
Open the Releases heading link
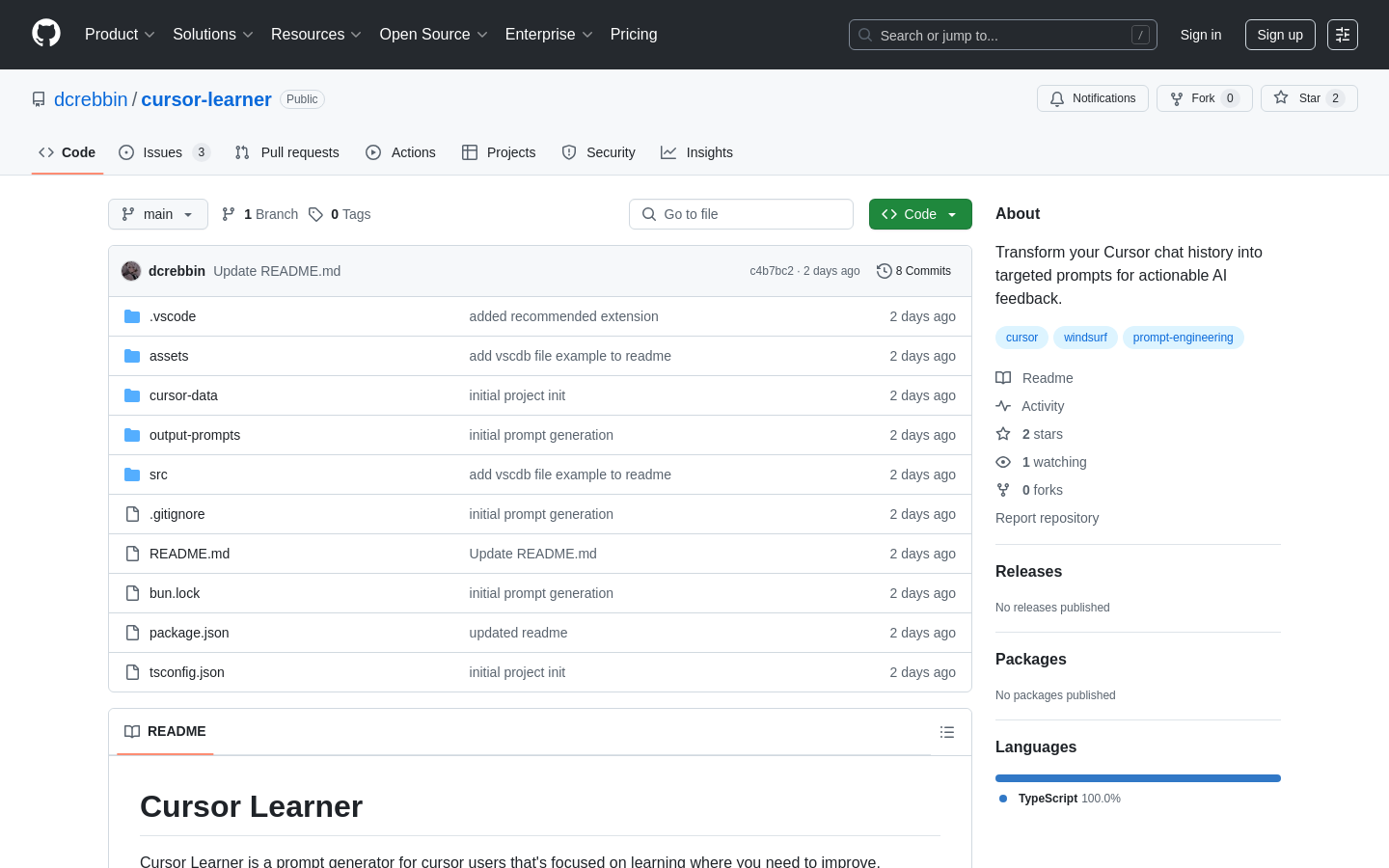coord(1028,571)
